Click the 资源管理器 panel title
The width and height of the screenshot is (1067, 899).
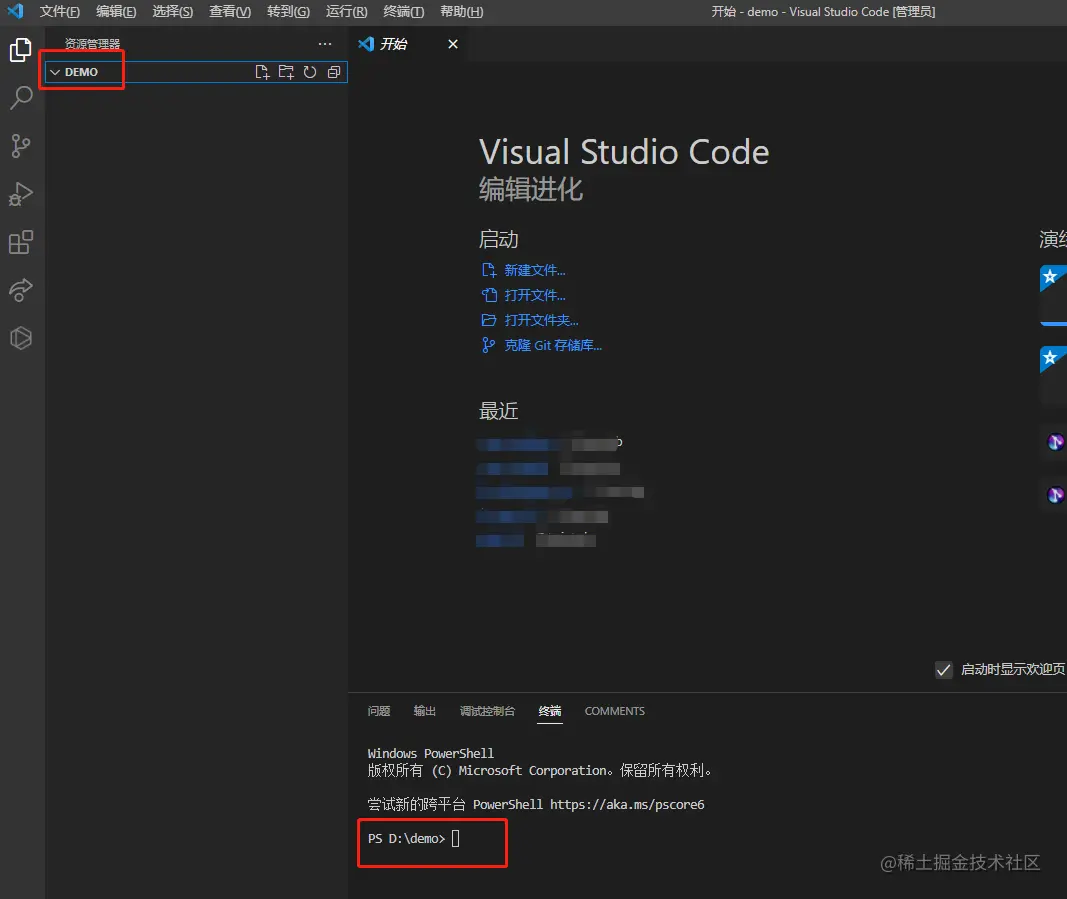(x=92, y=44)
